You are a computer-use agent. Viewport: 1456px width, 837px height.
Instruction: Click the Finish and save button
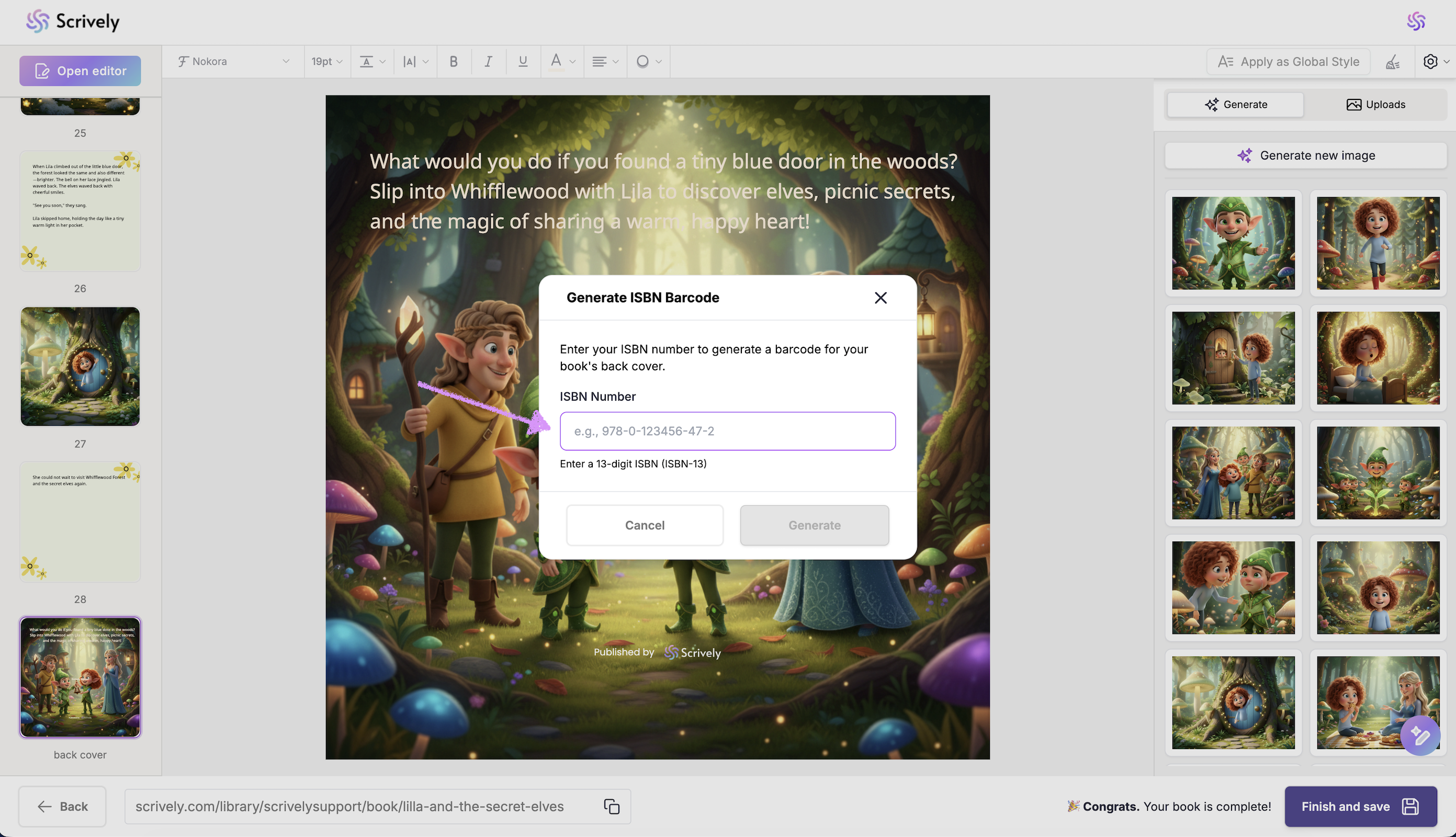coord(1360,807)
